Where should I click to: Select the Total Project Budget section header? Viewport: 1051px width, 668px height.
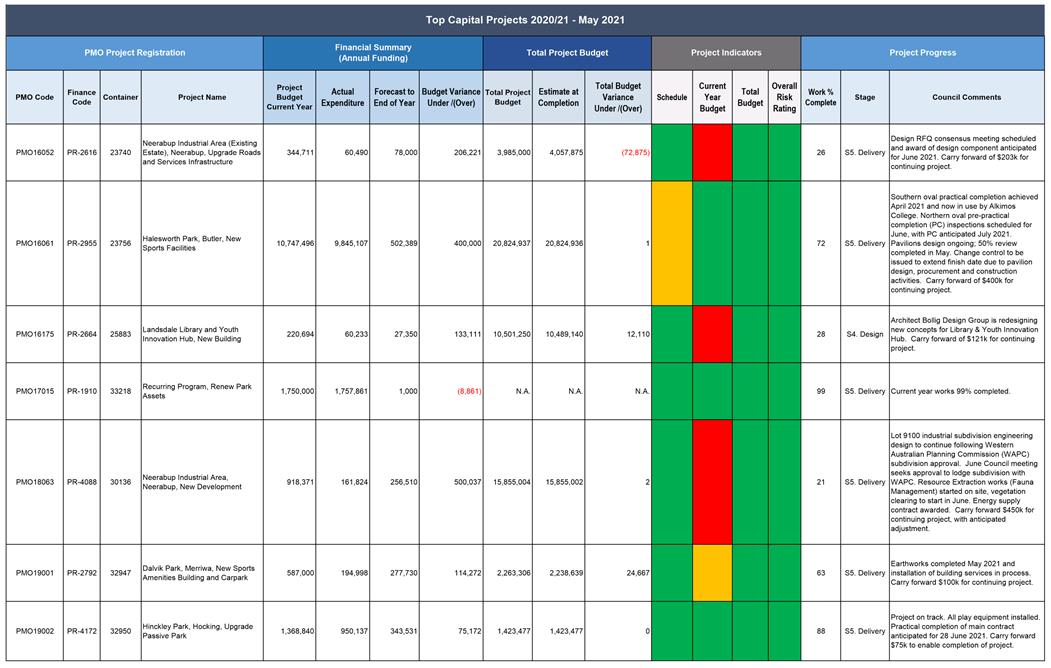567,53
